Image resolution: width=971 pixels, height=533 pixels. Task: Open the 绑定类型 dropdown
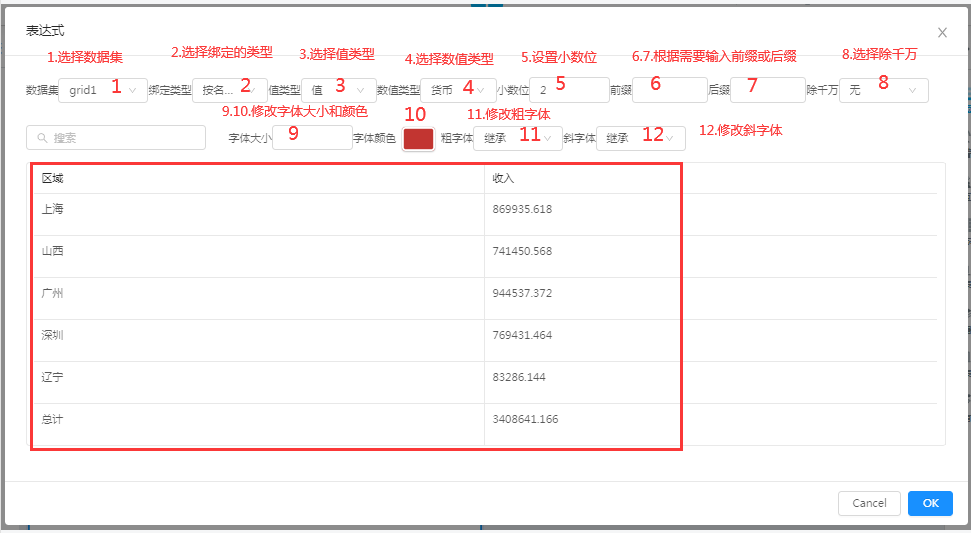tap(230, 90)
